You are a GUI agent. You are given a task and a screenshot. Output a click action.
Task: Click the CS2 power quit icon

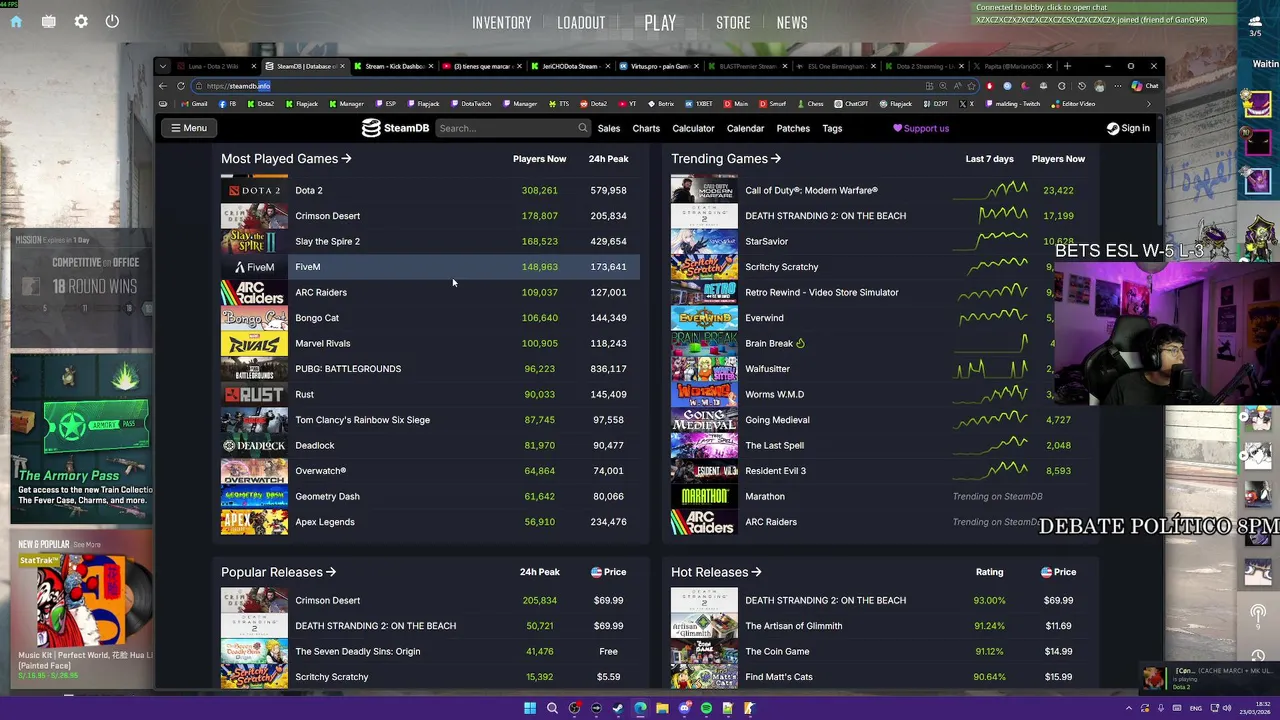point(112,21)
